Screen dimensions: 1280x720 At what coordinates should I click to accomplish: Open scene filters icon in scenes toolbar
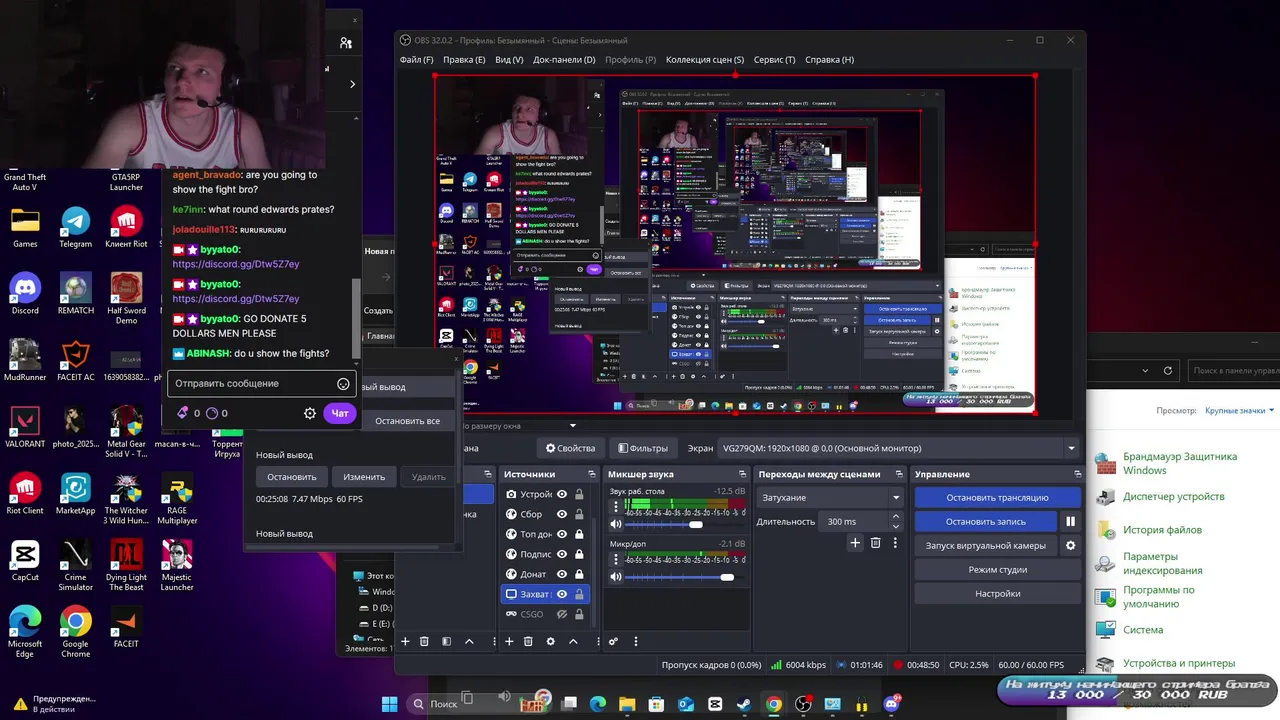[x=447, y=641]
